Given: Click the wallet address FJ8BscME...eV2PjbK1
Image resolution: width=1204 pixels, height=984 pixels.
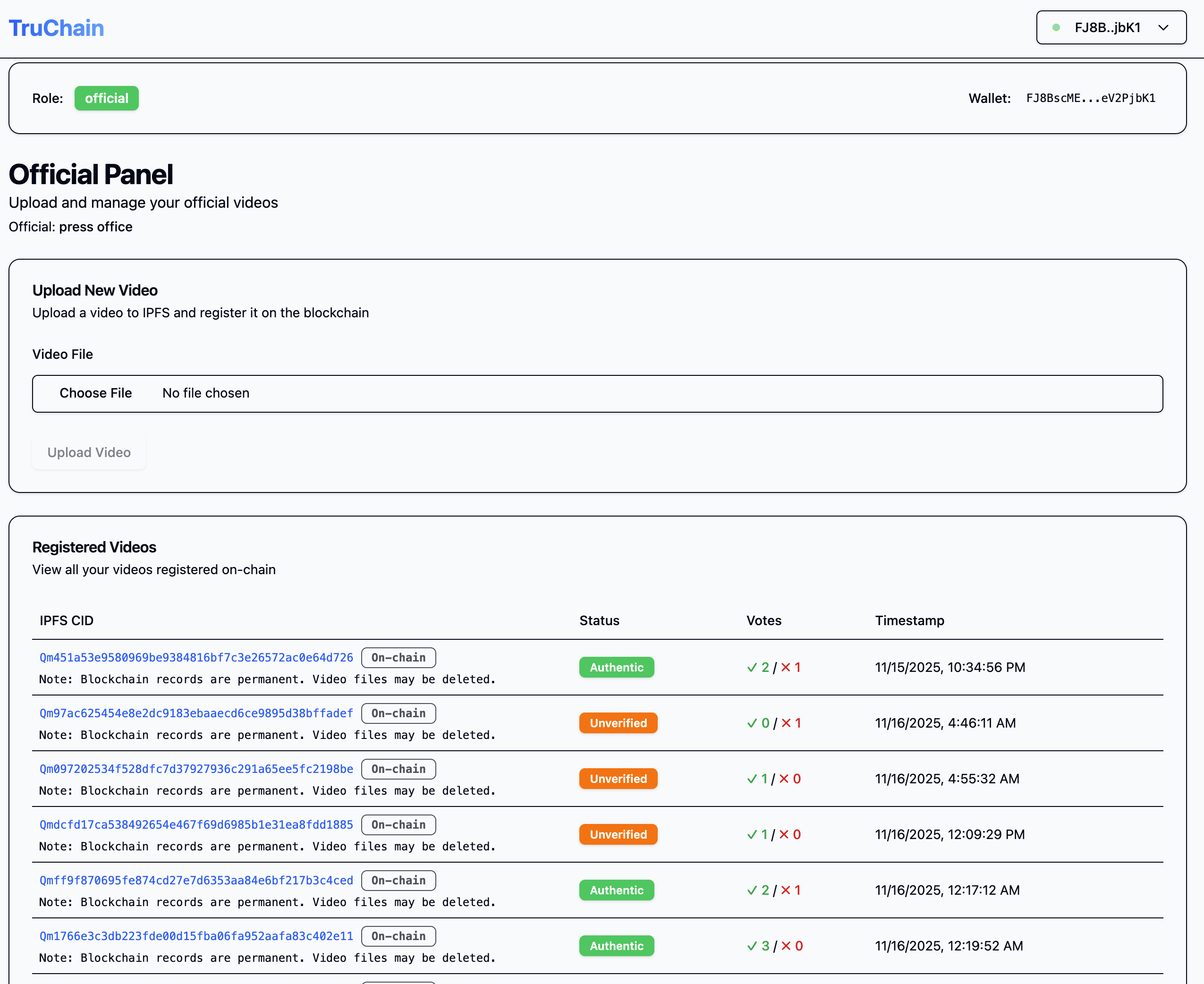Looking at the screenshot, I should (1090, 98).
